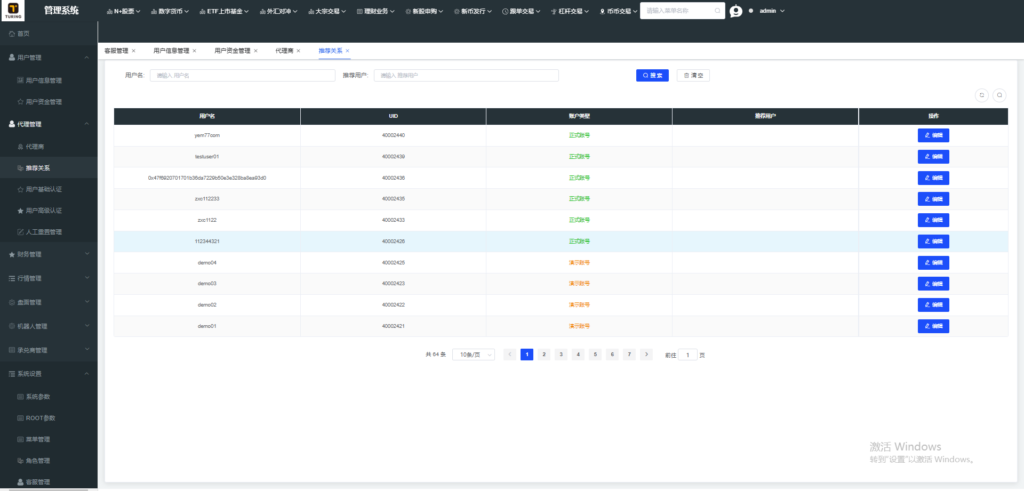Close the 用户信息管理 tab
Image resolution: width=1024 pixels, height=491 pixels.
pos(194,50)
